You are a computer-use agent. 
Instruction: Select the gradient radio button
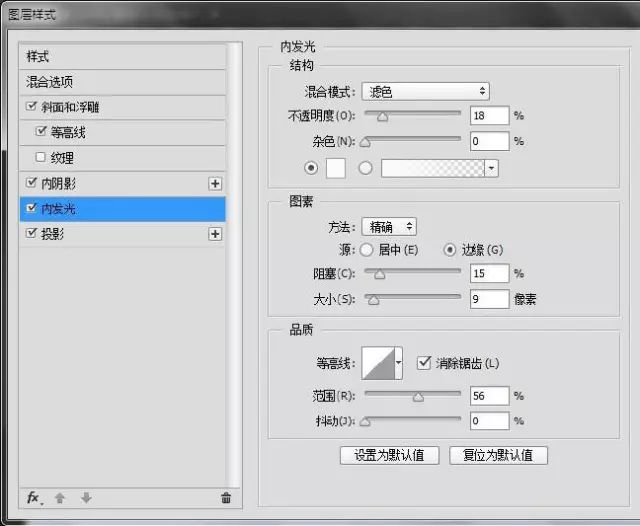365,168
